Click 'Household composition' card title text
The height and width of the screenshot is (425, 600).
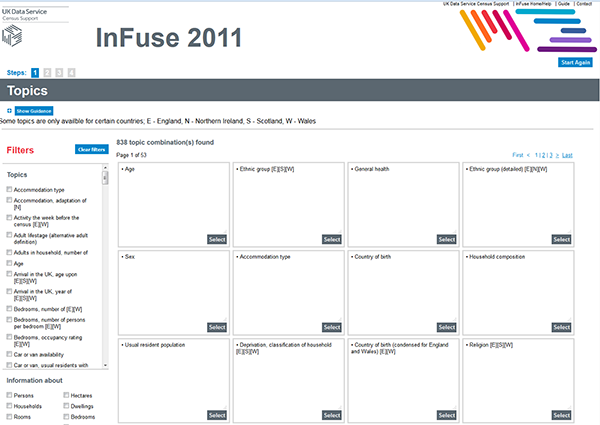(497, 257)
